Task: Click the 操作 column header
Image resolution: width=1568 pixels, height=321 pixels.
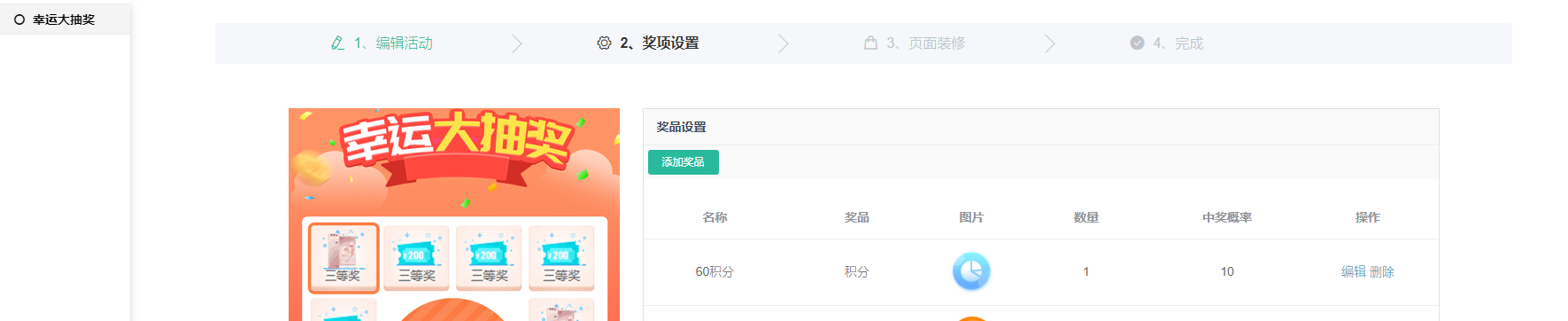Action: click(x=1368, y=217)
